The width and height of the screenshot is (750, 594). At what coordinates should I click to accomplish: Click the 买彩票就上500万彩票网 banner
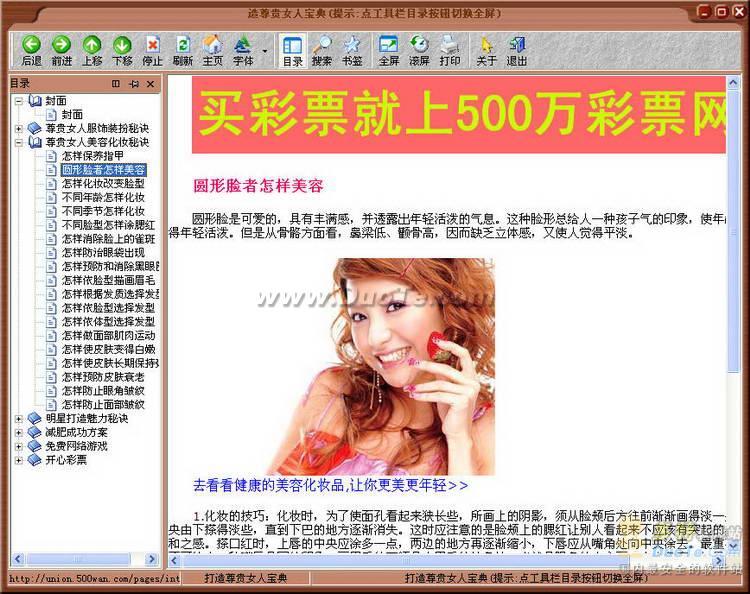point(459,115)
